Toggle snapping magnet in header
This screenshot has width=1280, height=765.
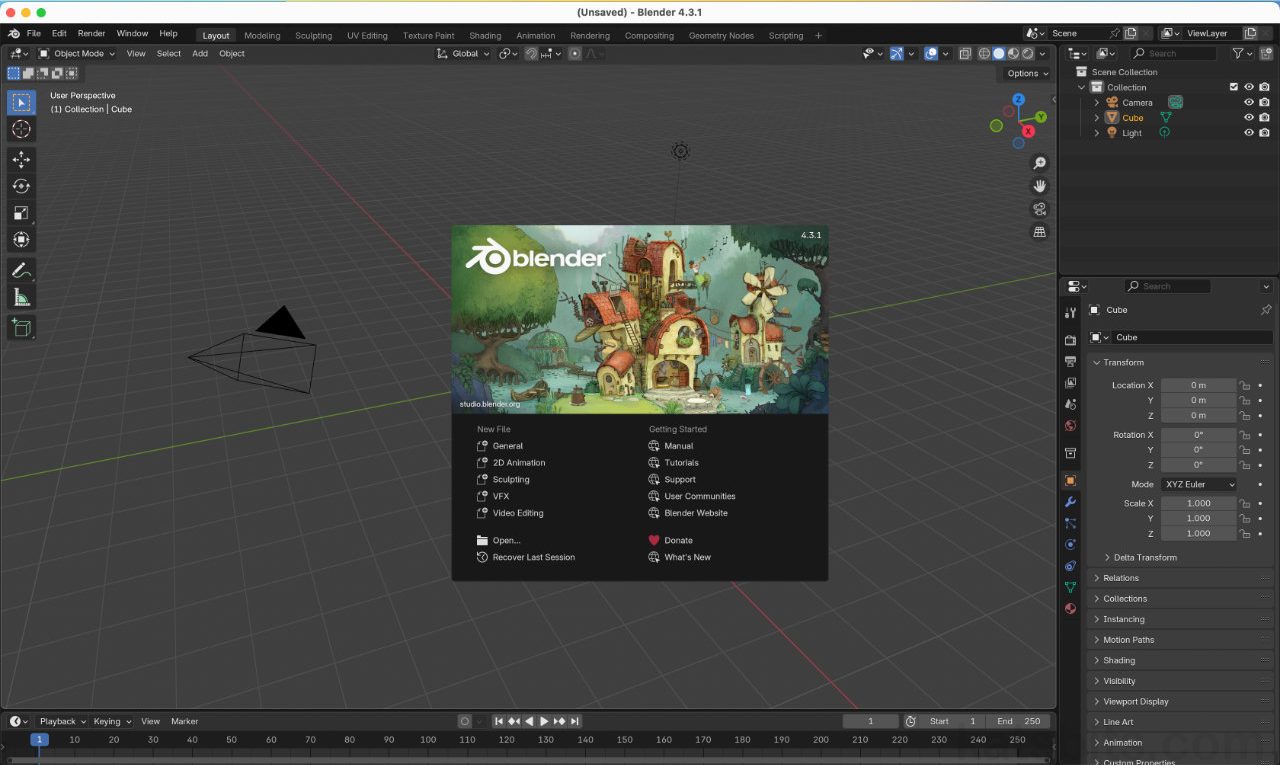click(531, 53)
